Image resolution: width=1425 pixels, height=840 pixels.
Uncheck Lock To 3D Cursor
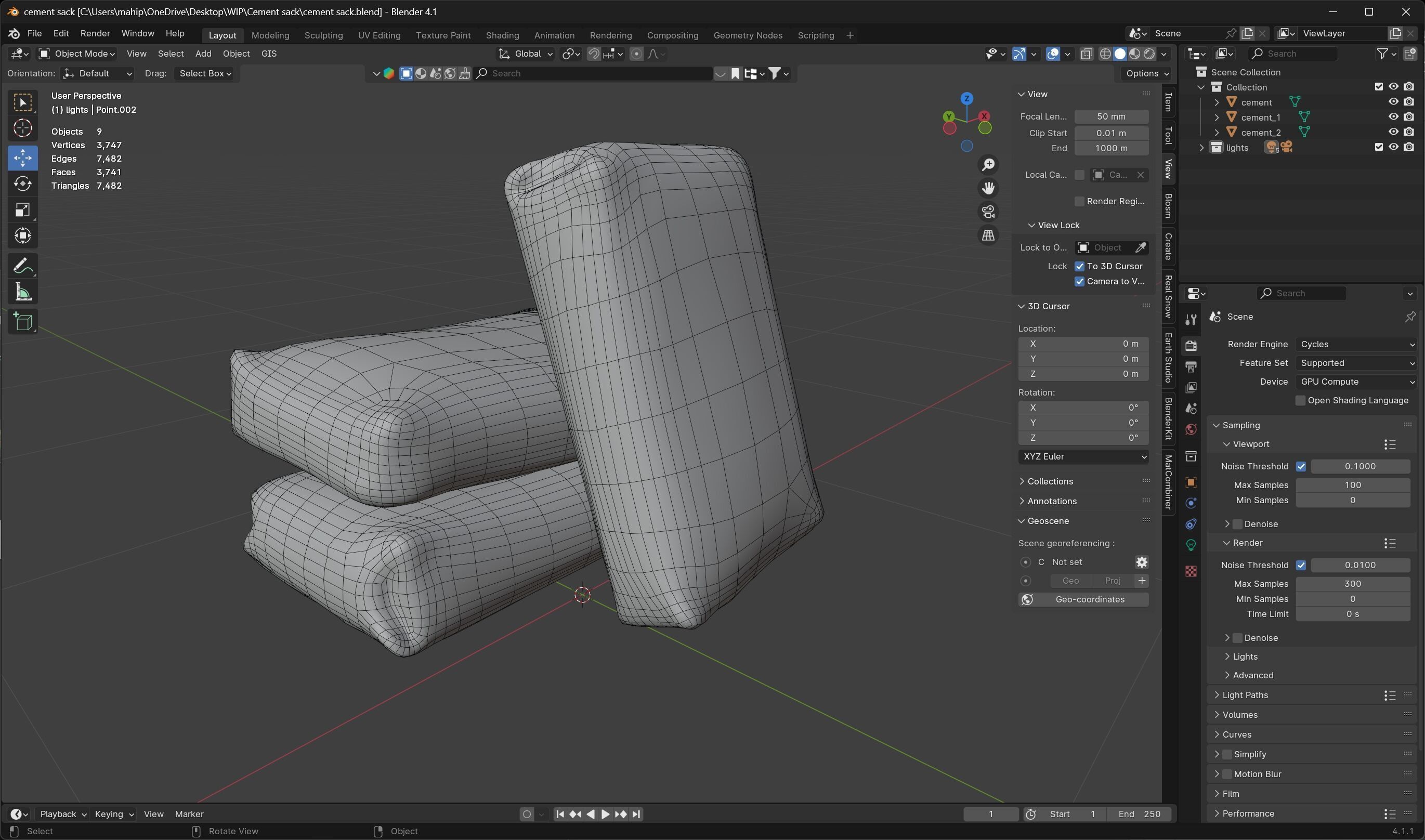(x=1080, y=266)
